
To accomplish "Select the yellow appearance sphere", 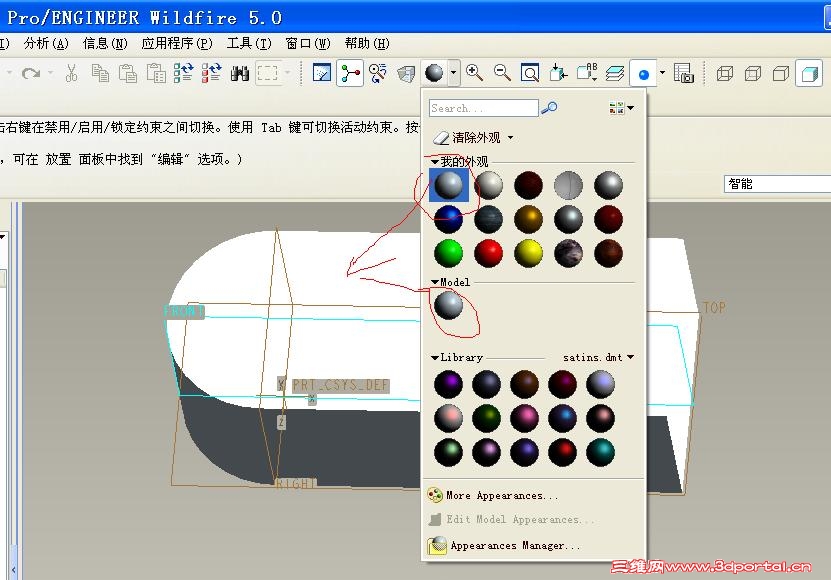I will (x=528, y=253).
